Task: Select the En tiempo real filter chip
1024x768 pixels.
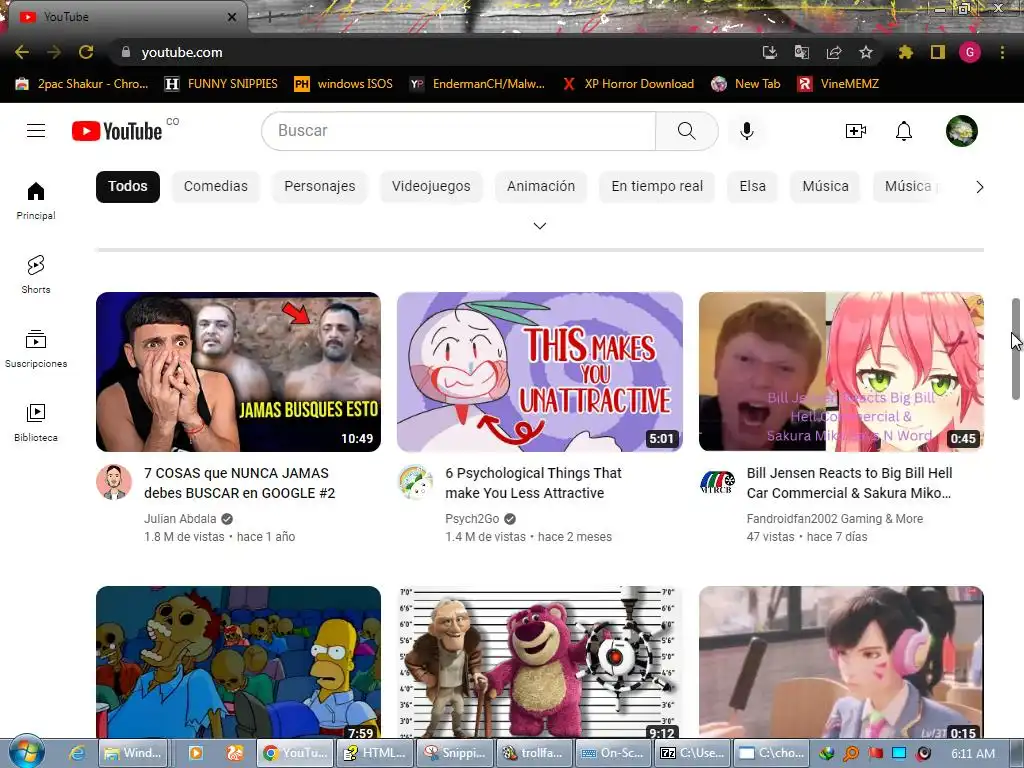Action: point(657,187)
